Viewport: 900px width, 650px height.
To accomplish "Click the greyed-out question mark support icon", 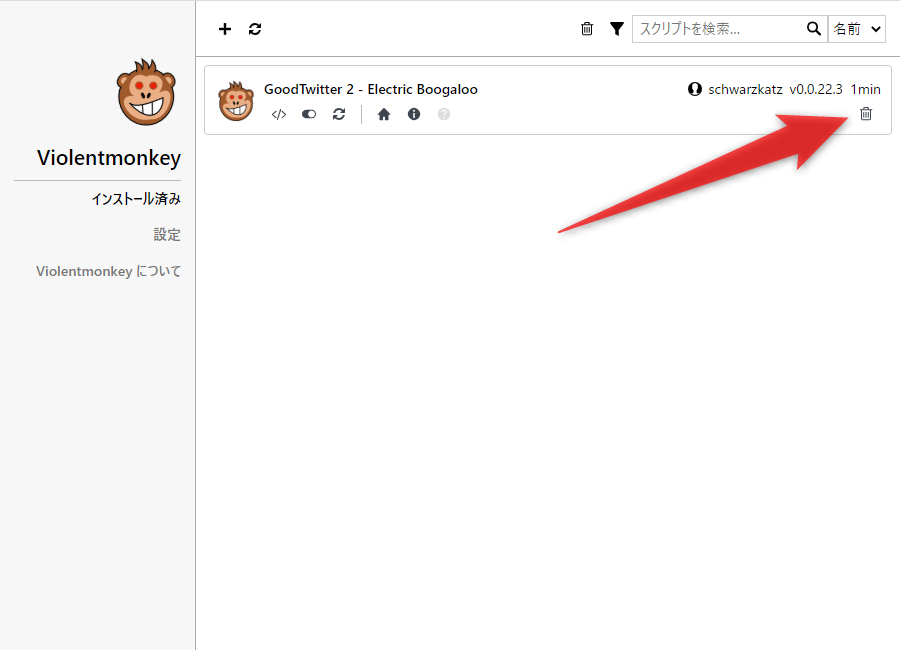I will [444, 114].
